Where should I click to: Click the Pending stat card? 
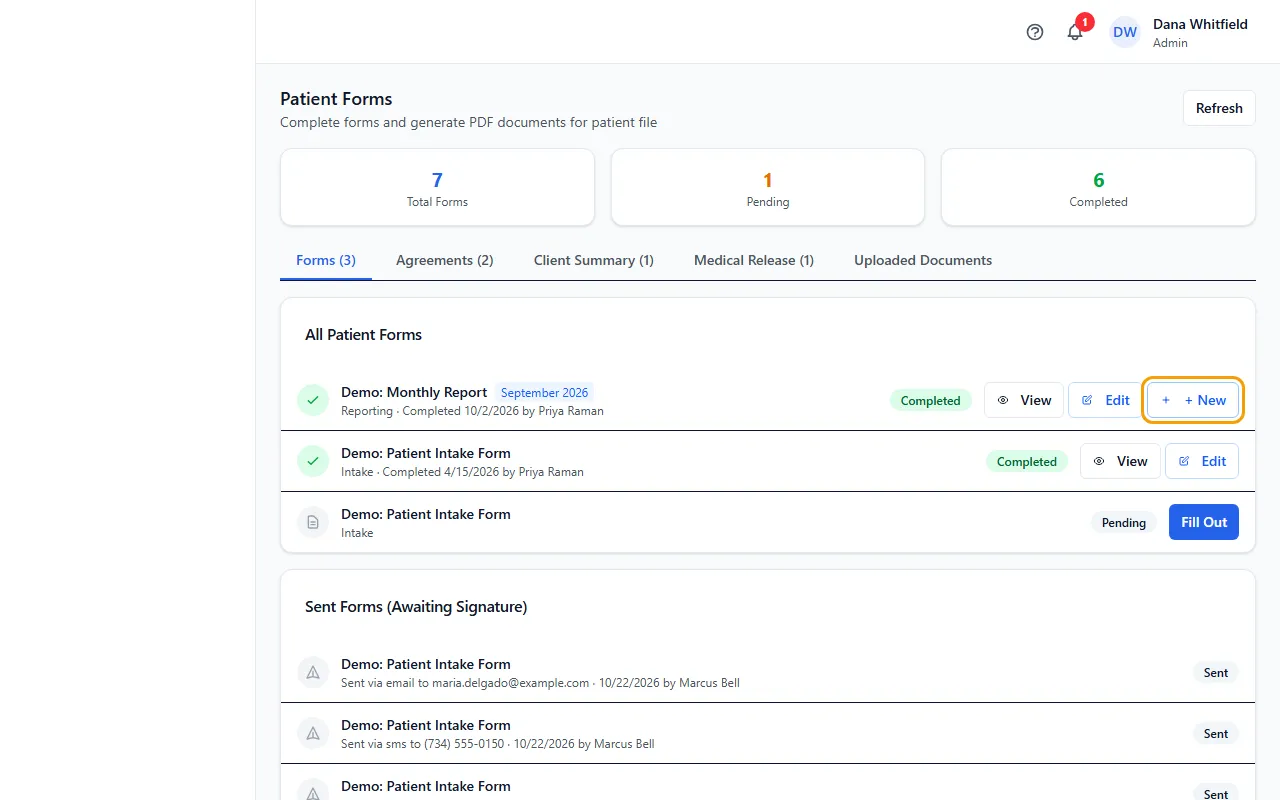768,188
